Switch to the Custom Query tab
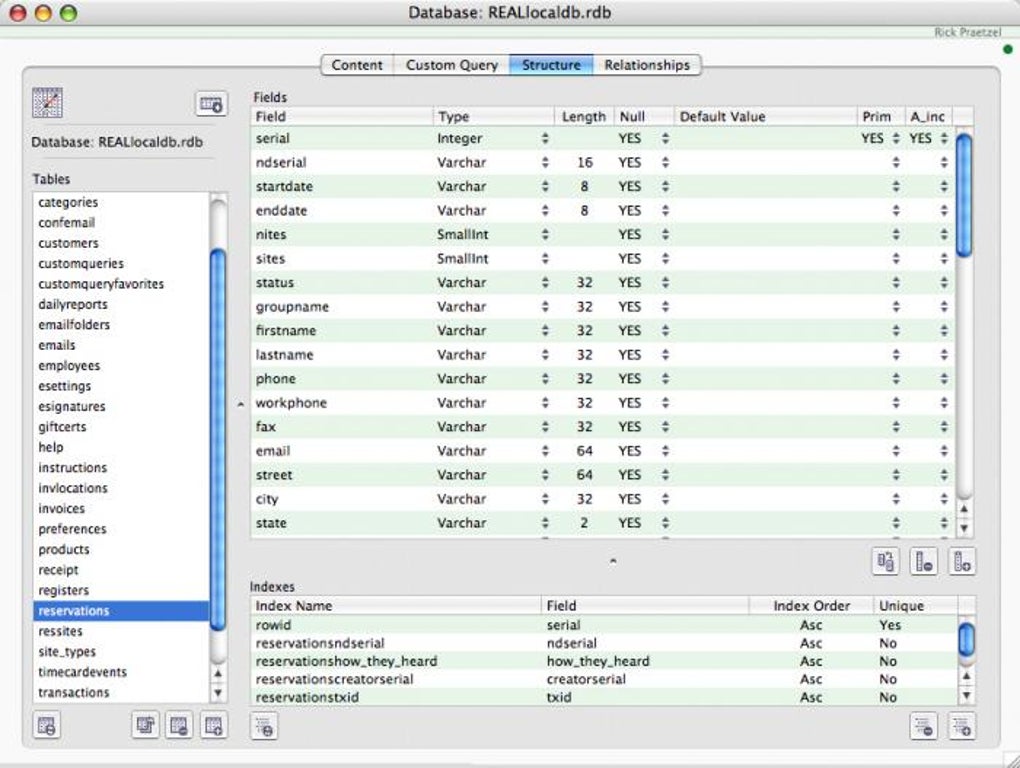Image resolution: width=1020 pixels, height=768 pixels. [x=451, y=65]
